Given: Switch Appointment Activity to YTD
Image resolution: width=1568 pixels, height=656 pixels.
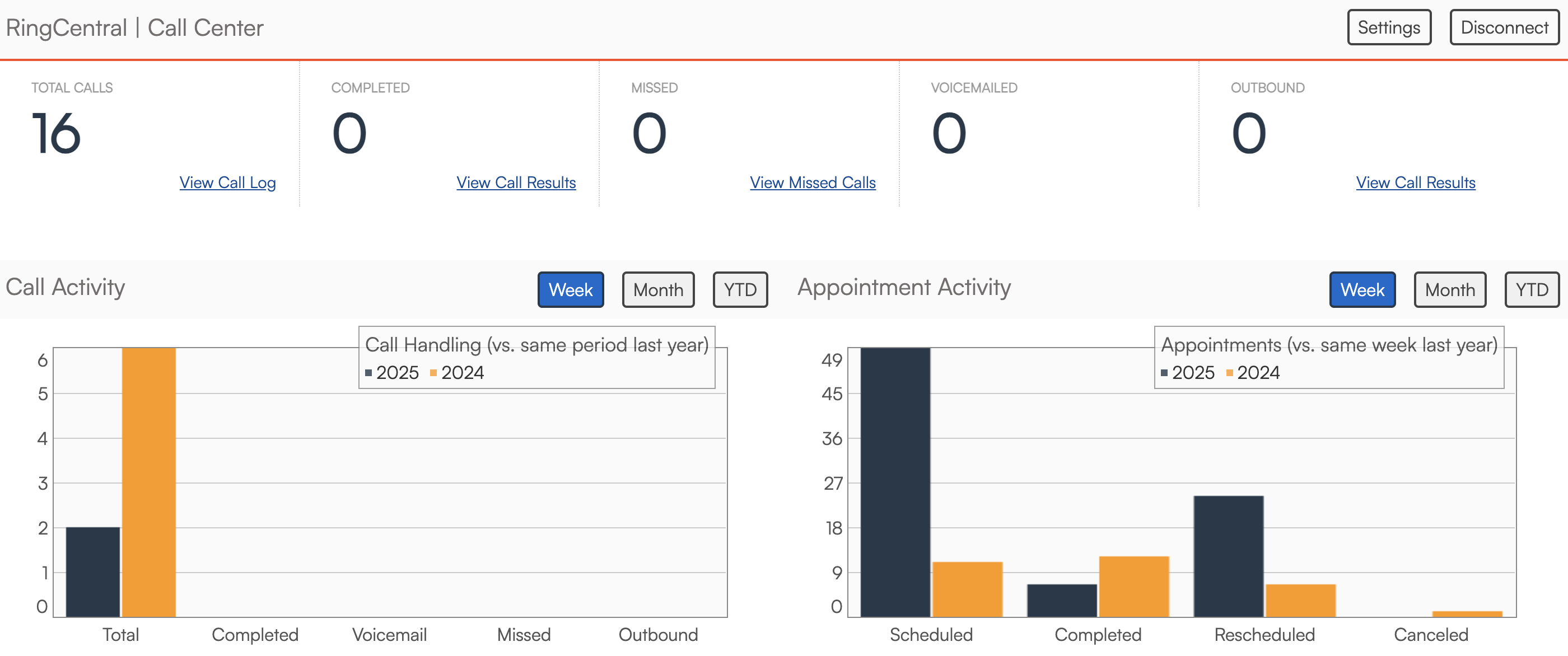Looking at the screenshot, I should click(x=1531, y=290).
